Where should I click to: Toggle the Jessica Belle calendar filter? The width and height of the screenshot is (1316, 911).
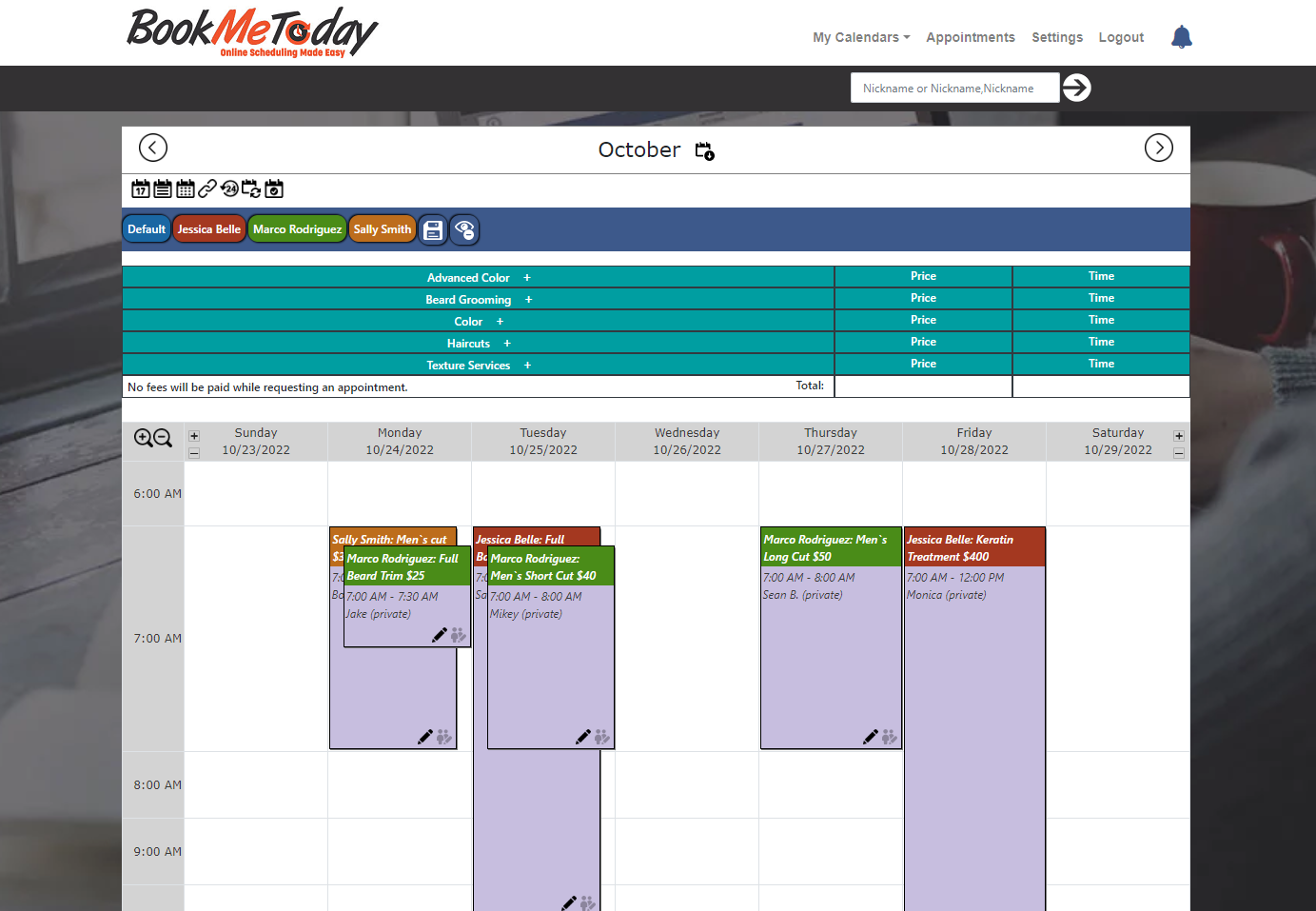(208, 229)
